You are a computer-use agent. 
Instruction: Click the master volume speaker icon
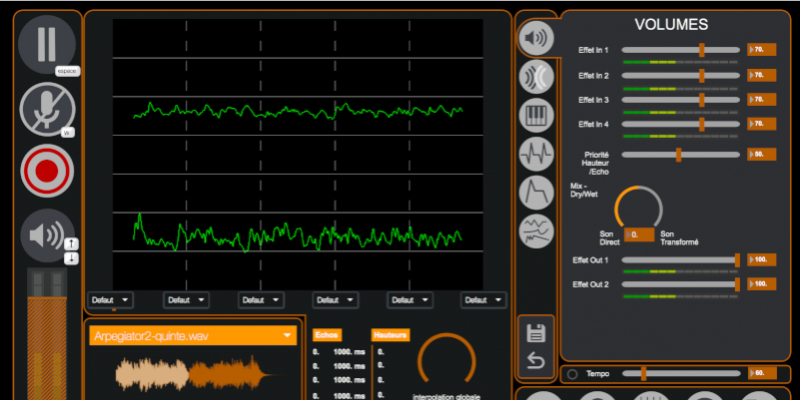44,236
